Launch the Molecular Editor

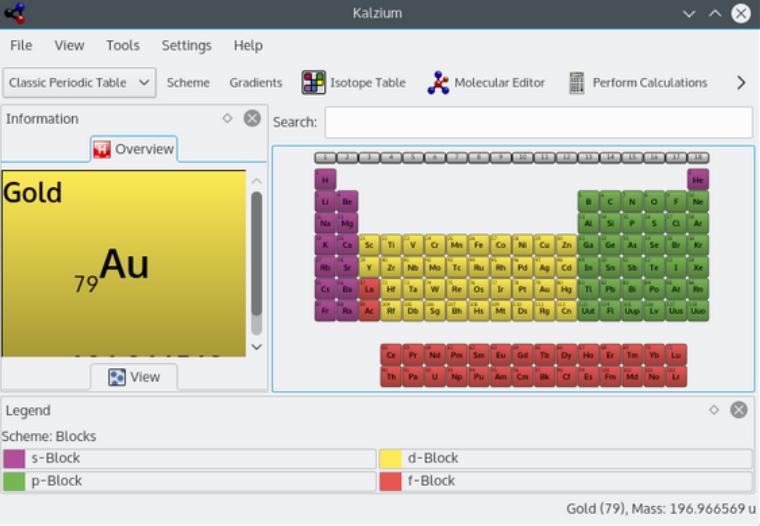[x=486, y=82]
